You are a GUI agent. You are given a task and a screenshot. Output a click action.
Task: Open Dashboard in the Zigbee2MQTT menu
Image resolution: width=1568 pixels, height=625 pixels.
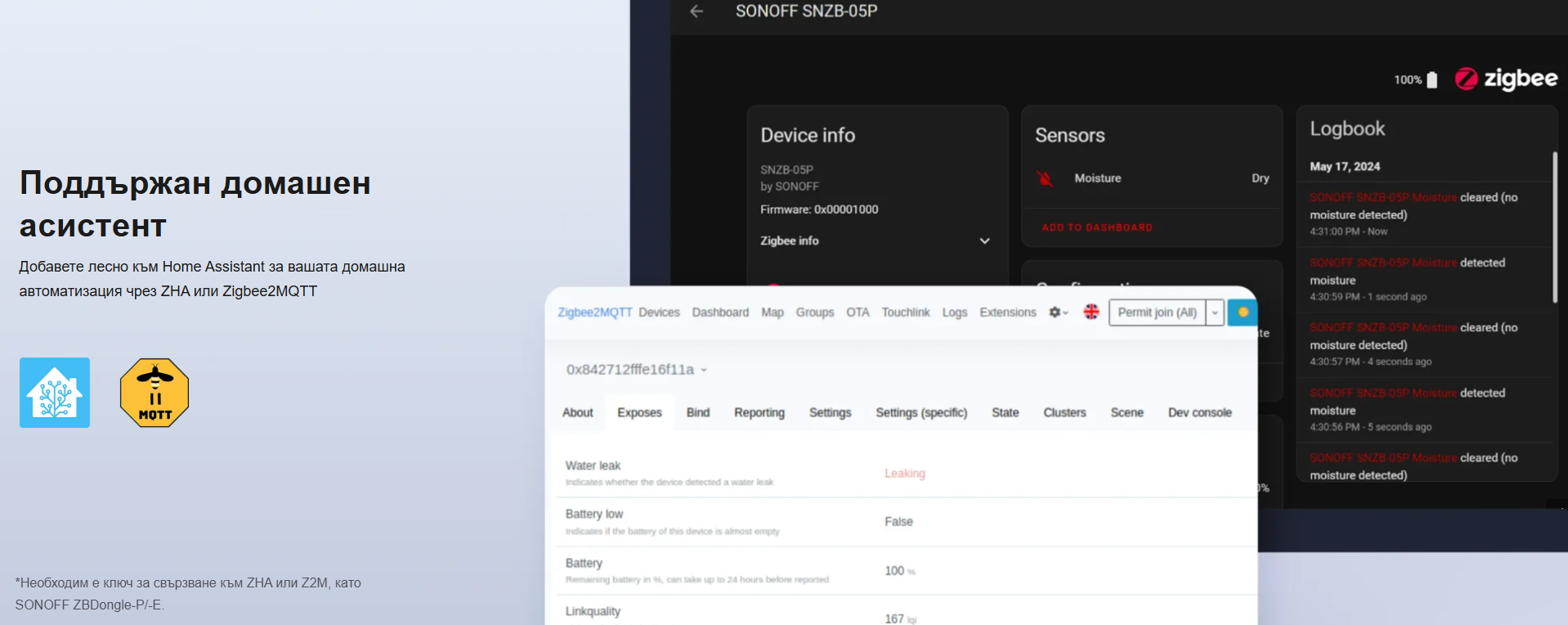(x=720, y=312)
